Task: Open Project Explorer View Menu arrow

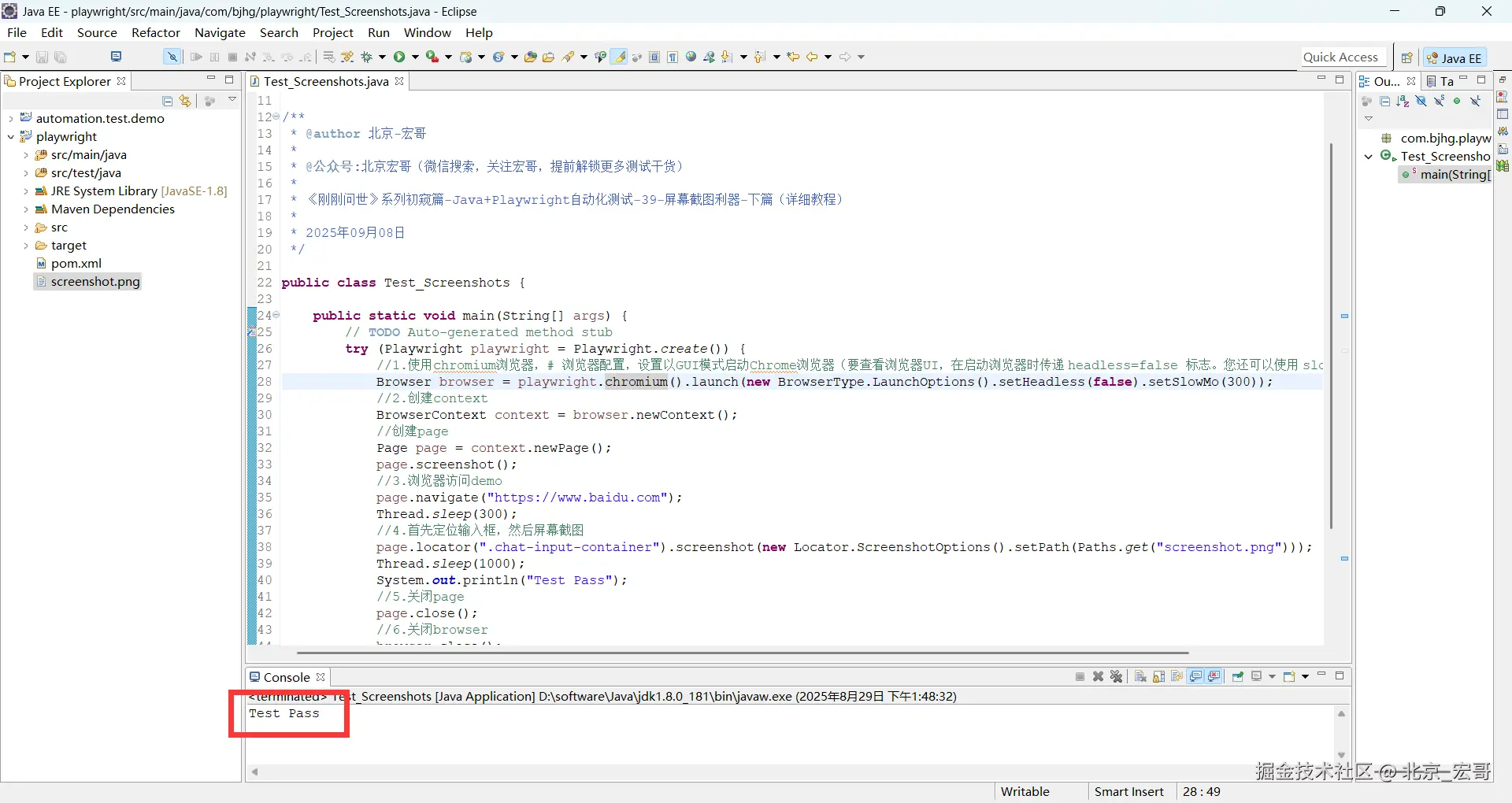Action: click(232, 100)
